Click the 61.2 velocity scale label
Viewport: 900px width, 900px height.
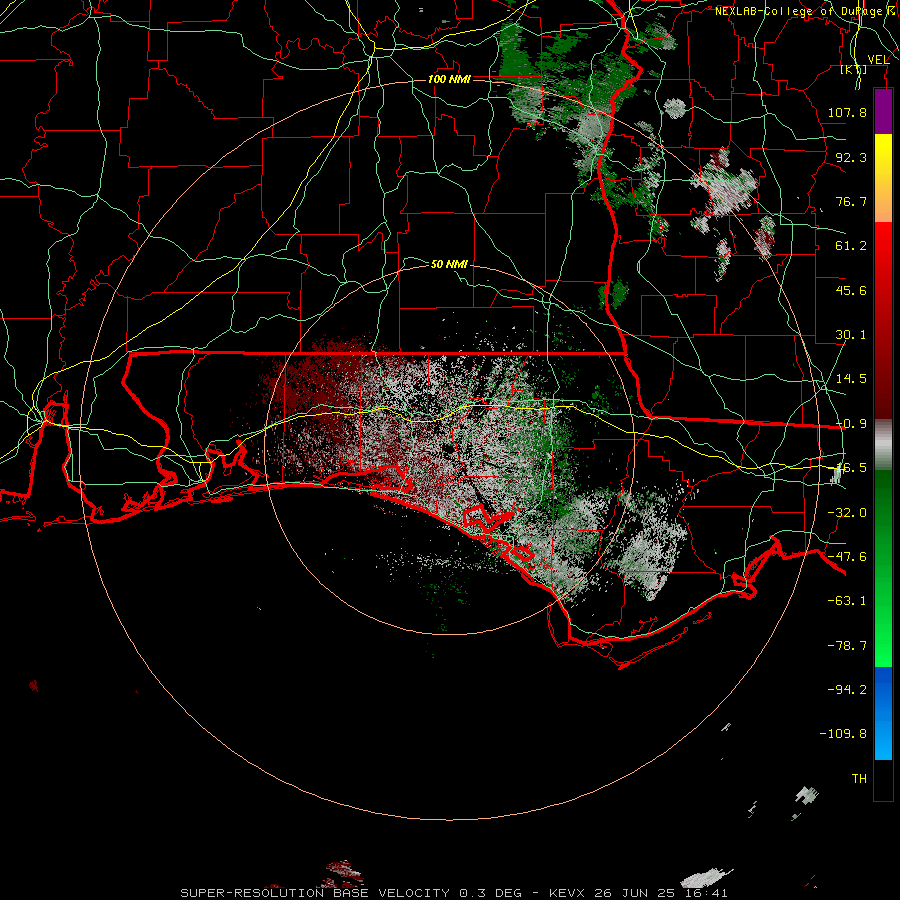click(x=851, y=246)
